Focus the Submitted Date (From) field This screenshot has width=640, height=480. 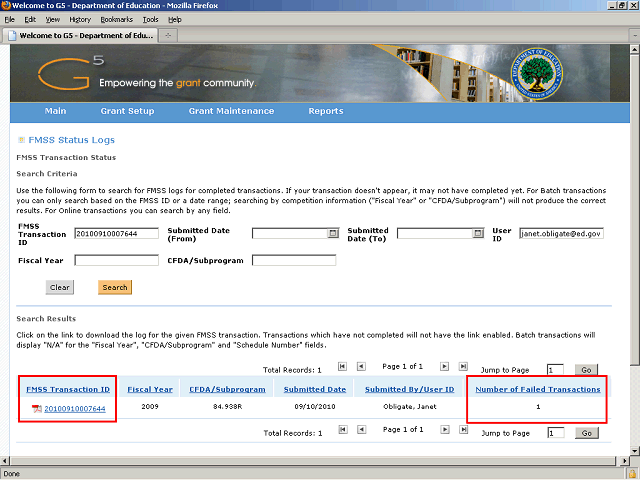pyautogui.click(x=290, y=233)
